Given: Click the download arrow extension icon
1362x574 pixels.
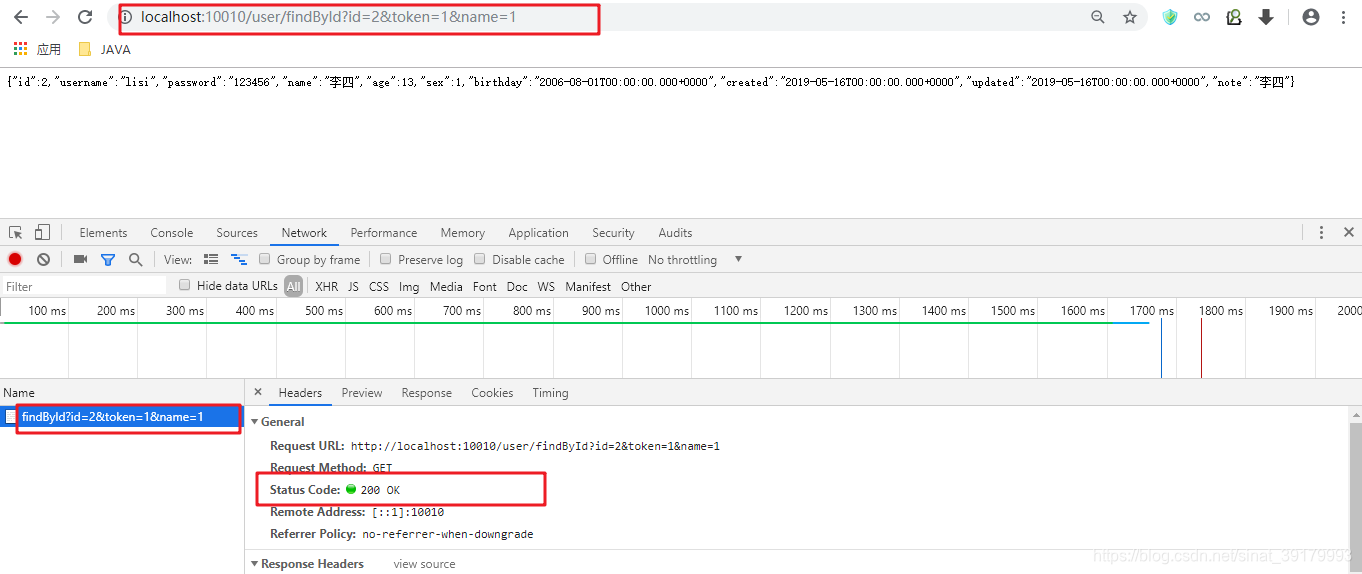Looking at the screenshot, I should click(1266, 17).
